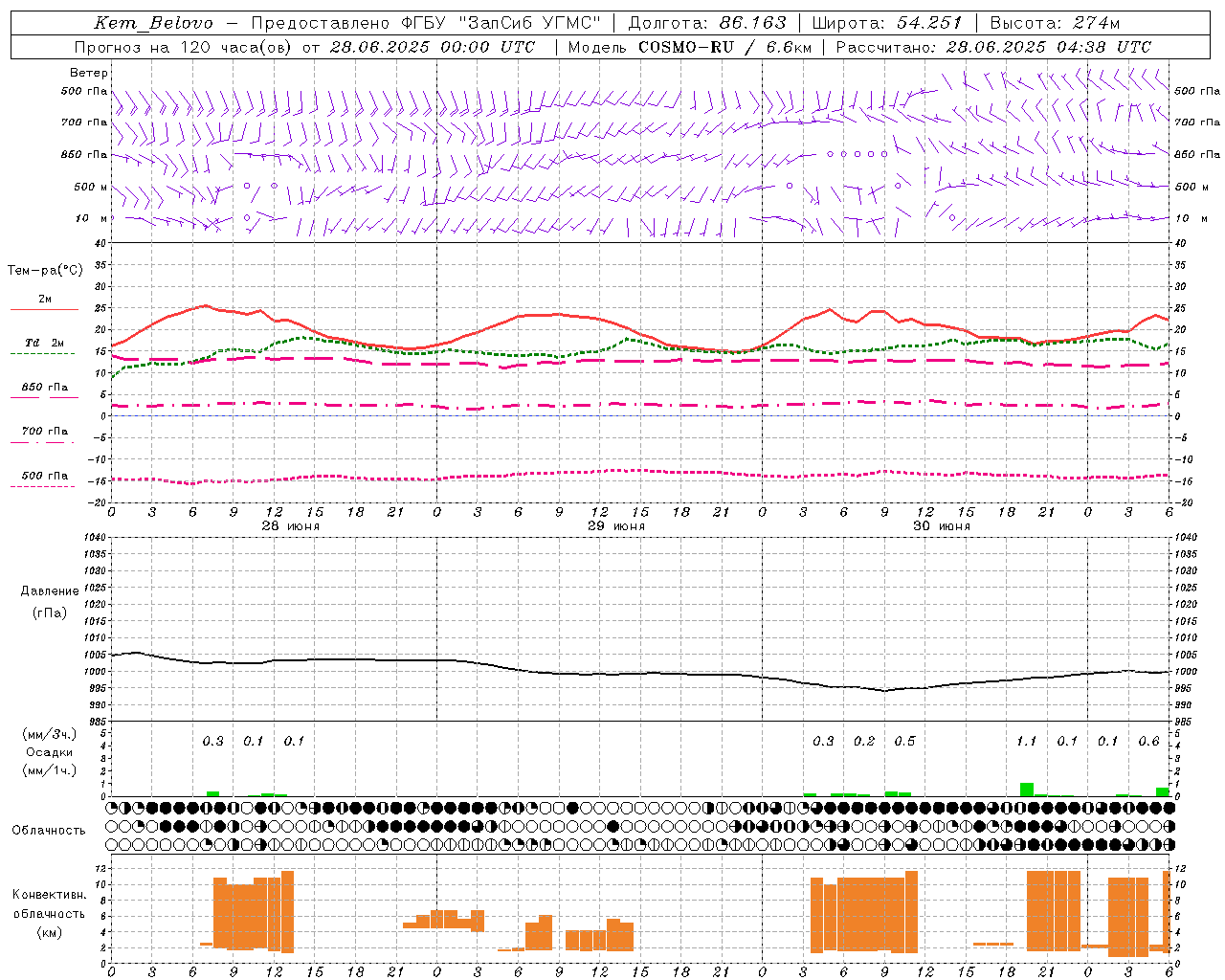Click the 30 июня date label

(x=942, y=525)
